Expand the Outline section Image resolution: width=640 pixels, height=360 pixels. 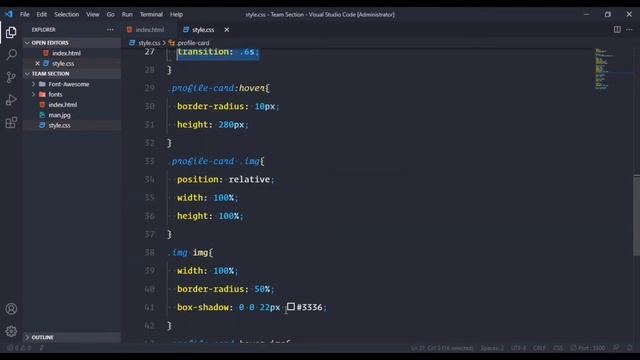click(x=27, y=337)
